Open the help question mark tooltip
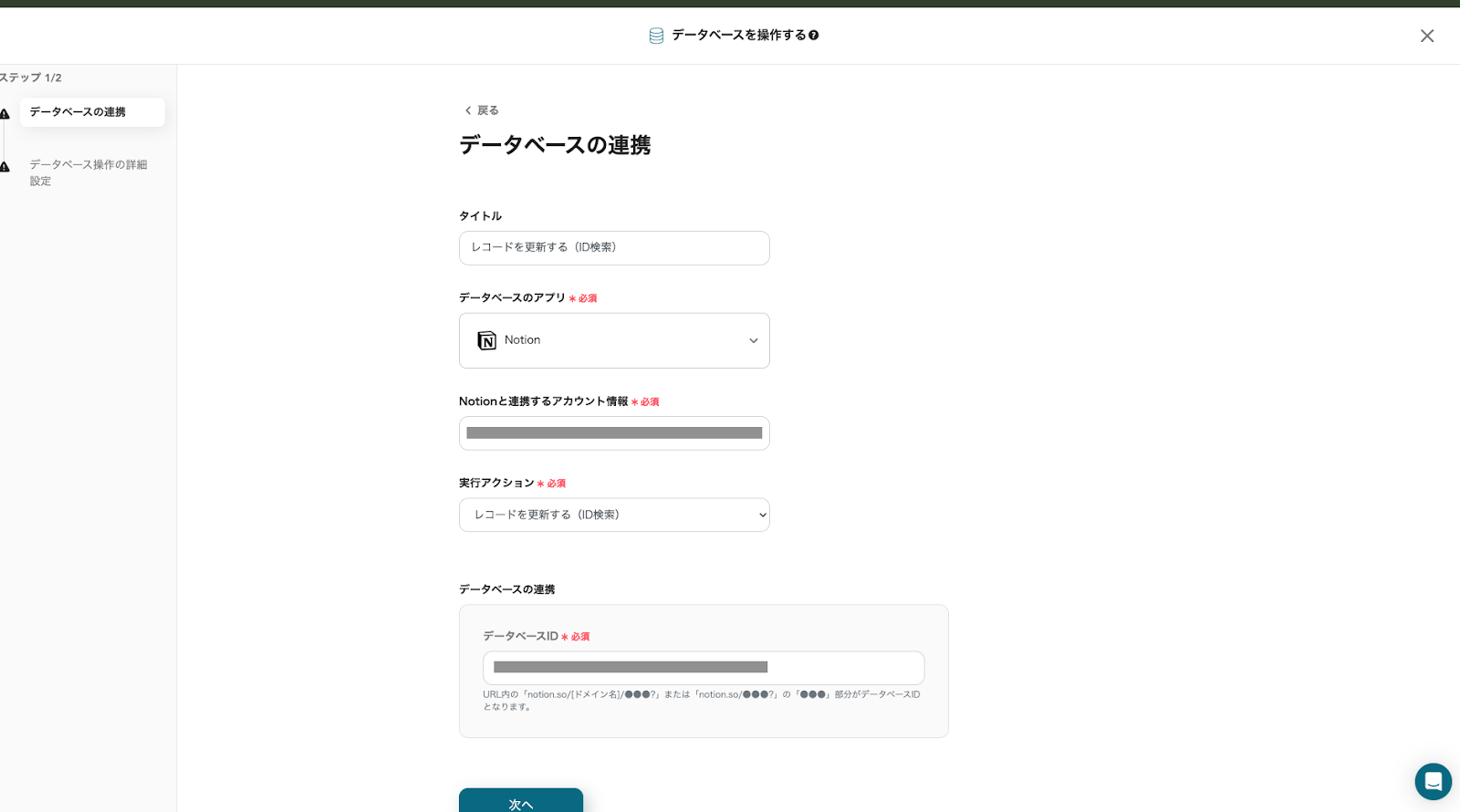The height and width of the screenshot is (812, 1460). click(814, 36)
